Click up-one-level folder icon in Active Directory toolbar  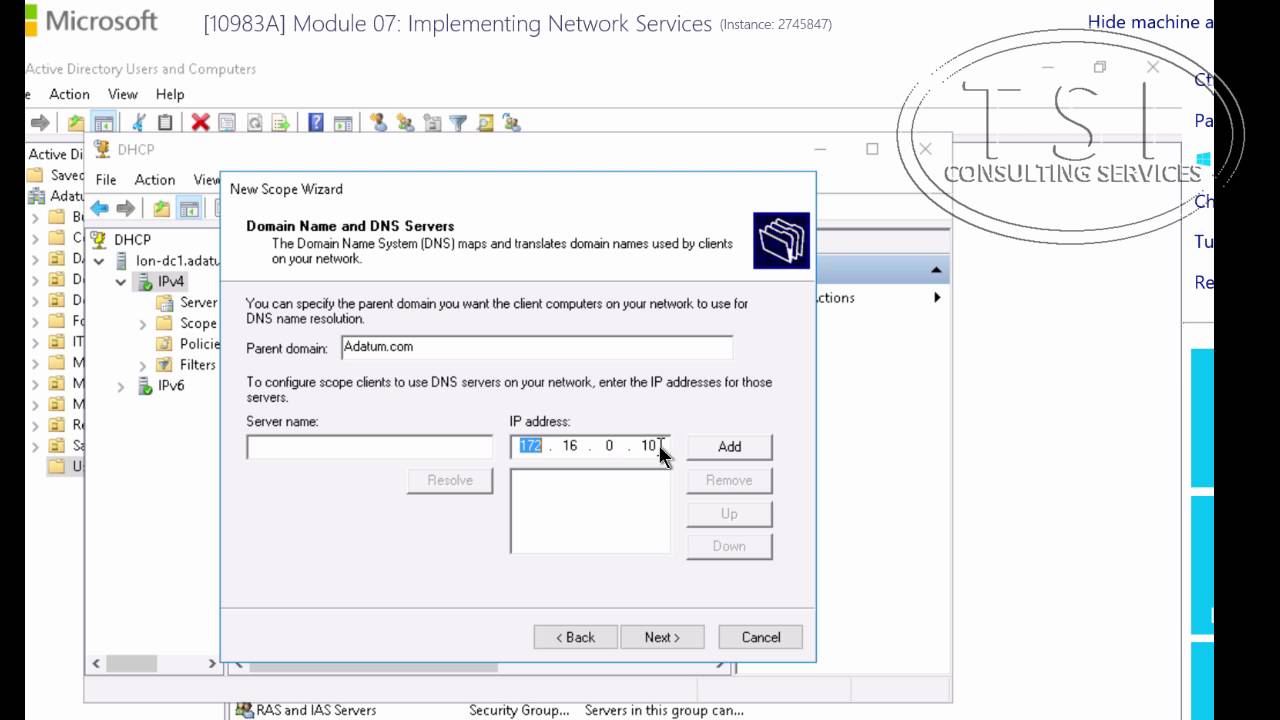tap(76, 123)
